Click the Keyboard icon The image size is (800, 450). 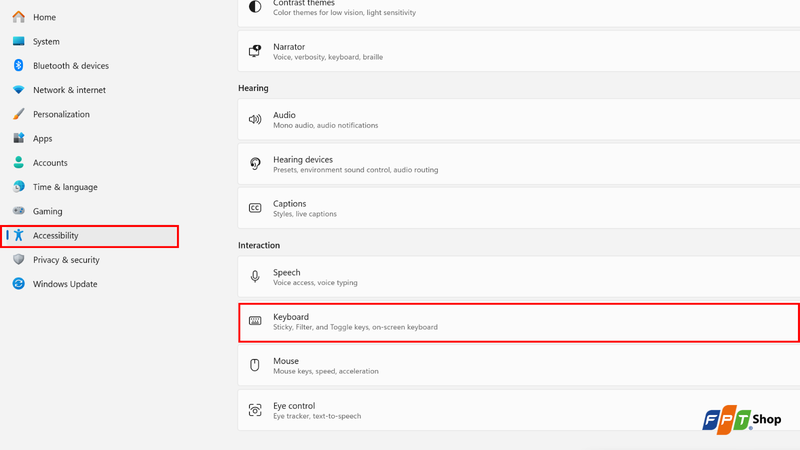255,321
